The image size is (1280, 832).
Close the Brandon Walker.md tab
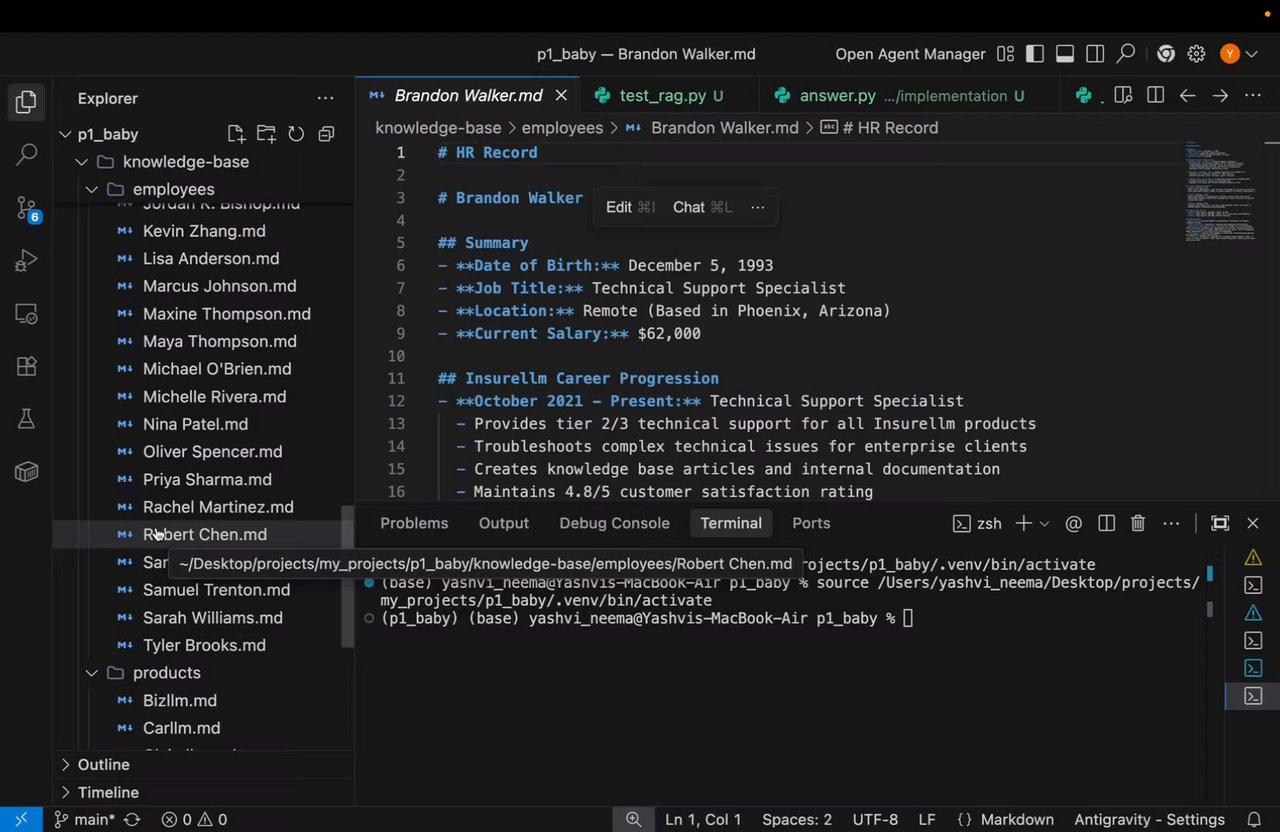click(x=561, y=96)
